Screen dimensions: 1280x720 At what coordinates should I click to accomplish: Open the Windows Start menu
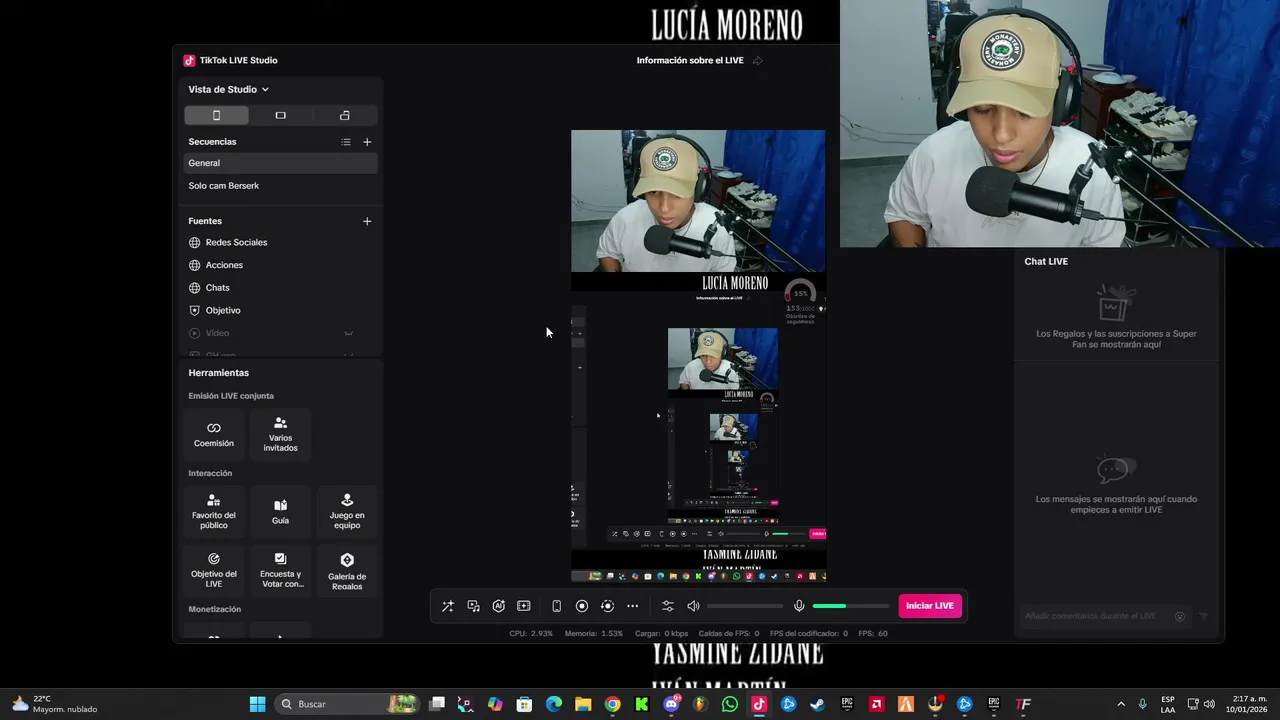pyautogui.click(x=257, y=704)
